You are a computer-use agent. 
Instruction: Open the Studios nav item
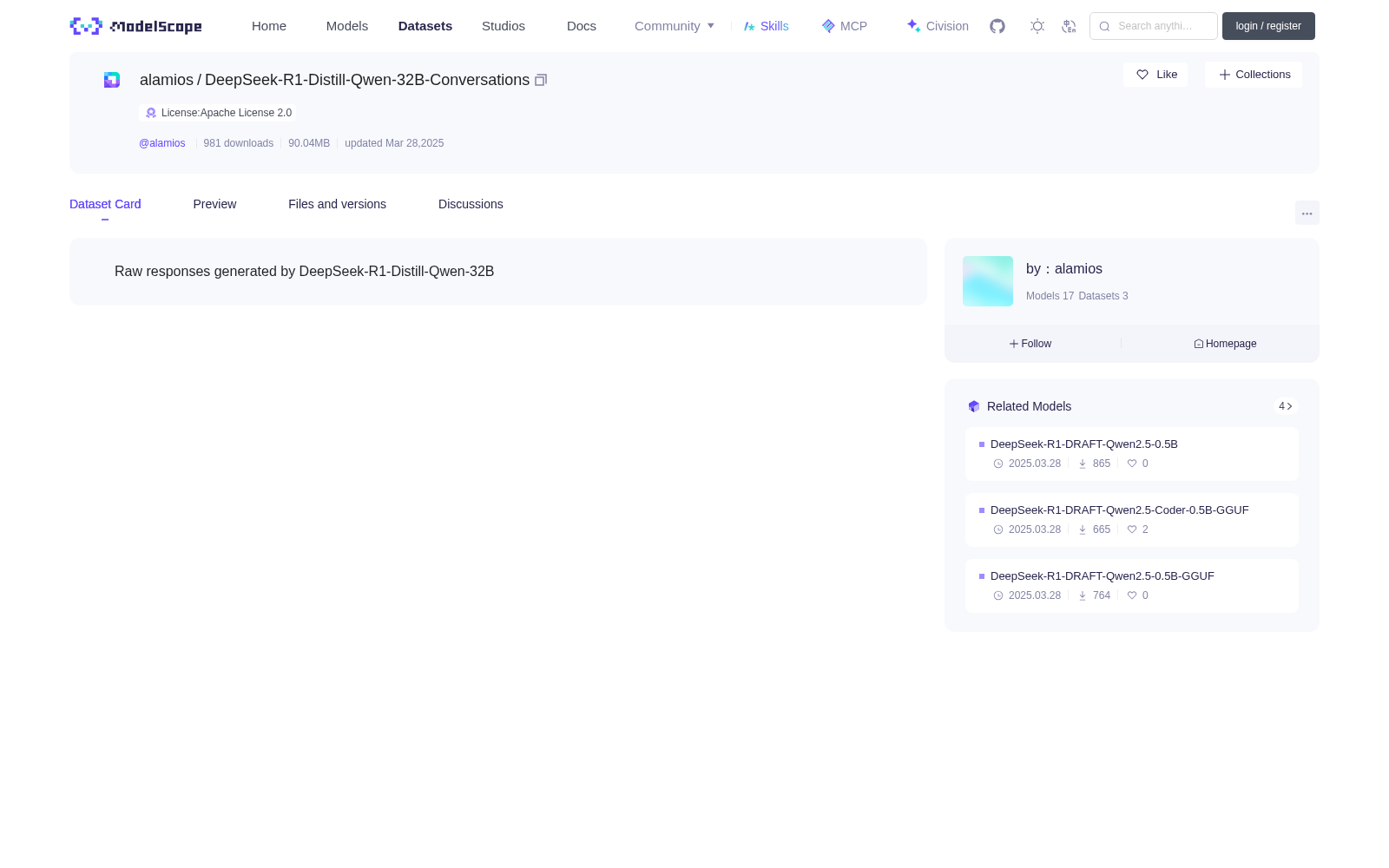click(x=504, y=26)
